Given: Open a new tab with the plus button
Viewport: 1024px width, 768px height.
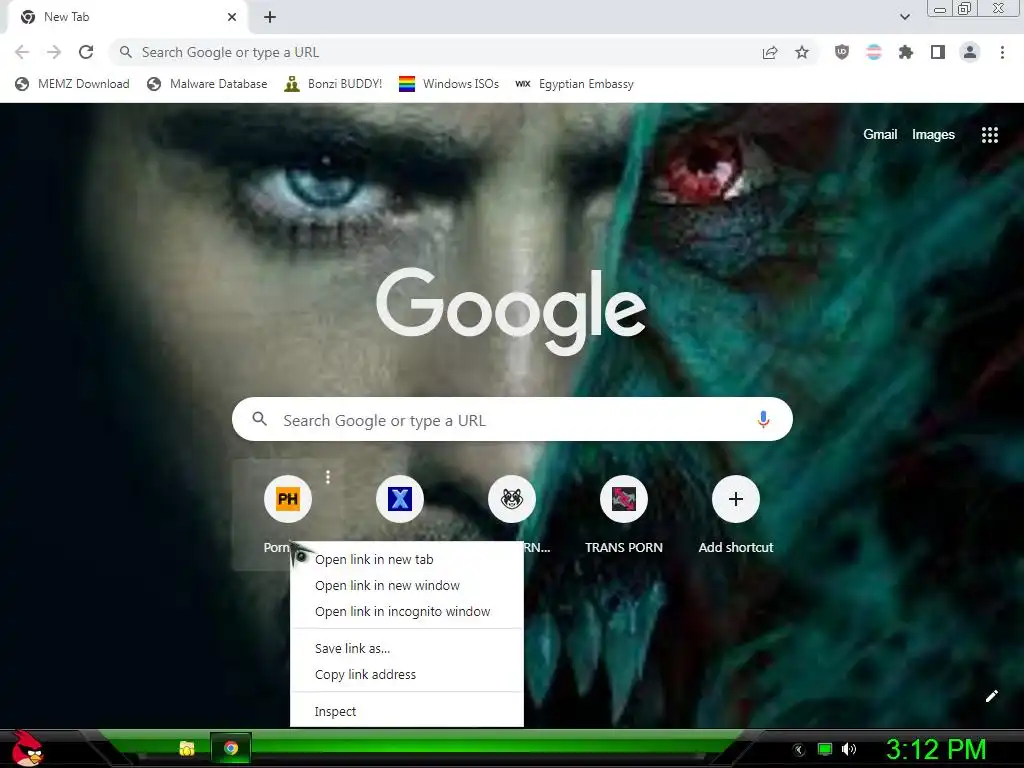Looking at the screenshot, I should [x=270, y=17].
